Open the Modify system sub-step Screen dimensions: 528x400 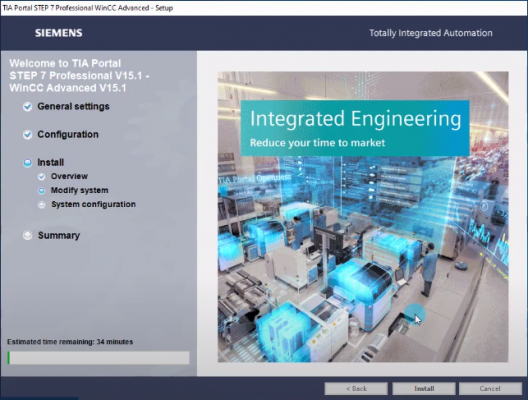pos(79,190)
